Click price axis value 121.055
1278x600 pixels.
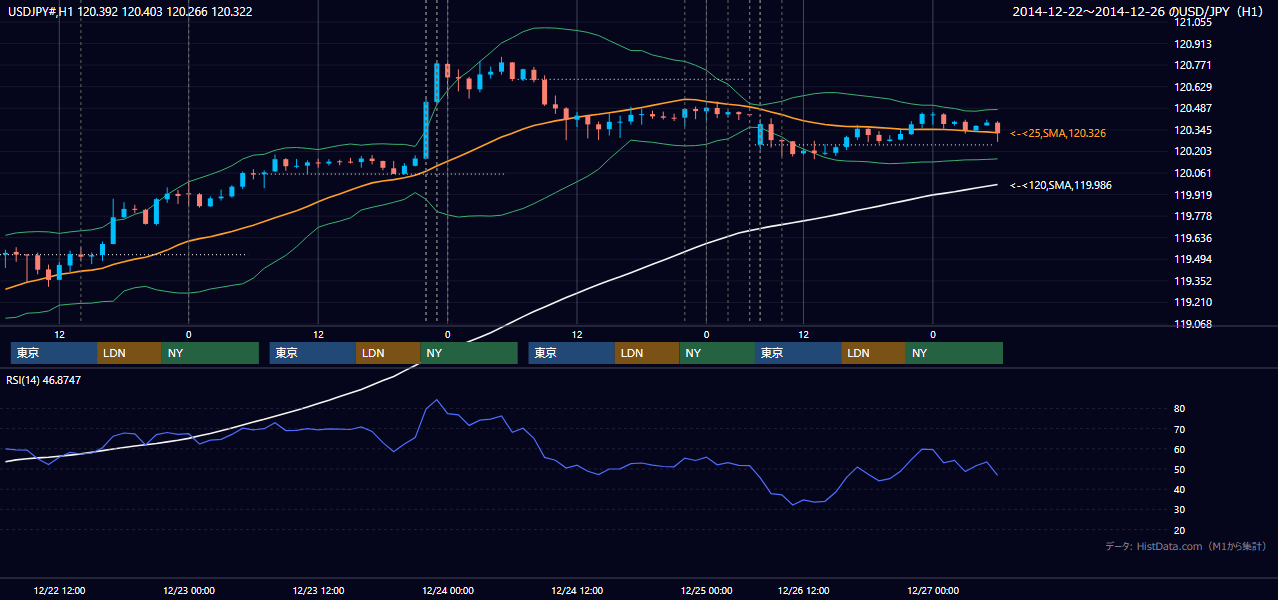coord(1194,22)
